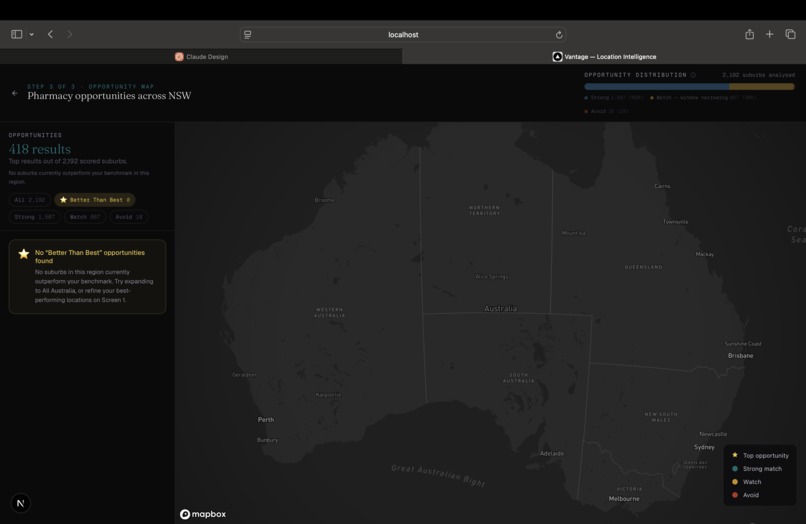Select the Mackay map label
This screenshot has width=806, height=524.
pyautogui.click(x=705, y=254)
